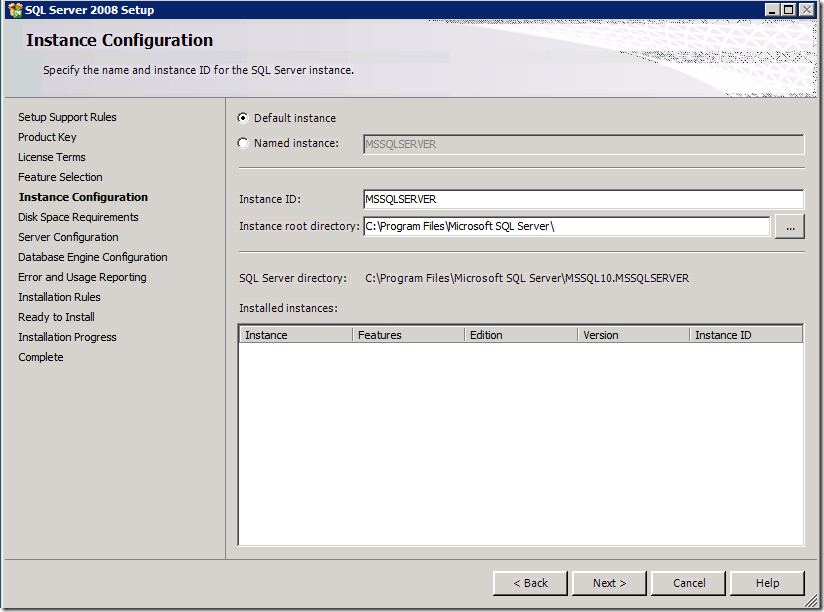Open the browse (...) directory button
This screenshot has height=612, width=824.
(790, 227)
